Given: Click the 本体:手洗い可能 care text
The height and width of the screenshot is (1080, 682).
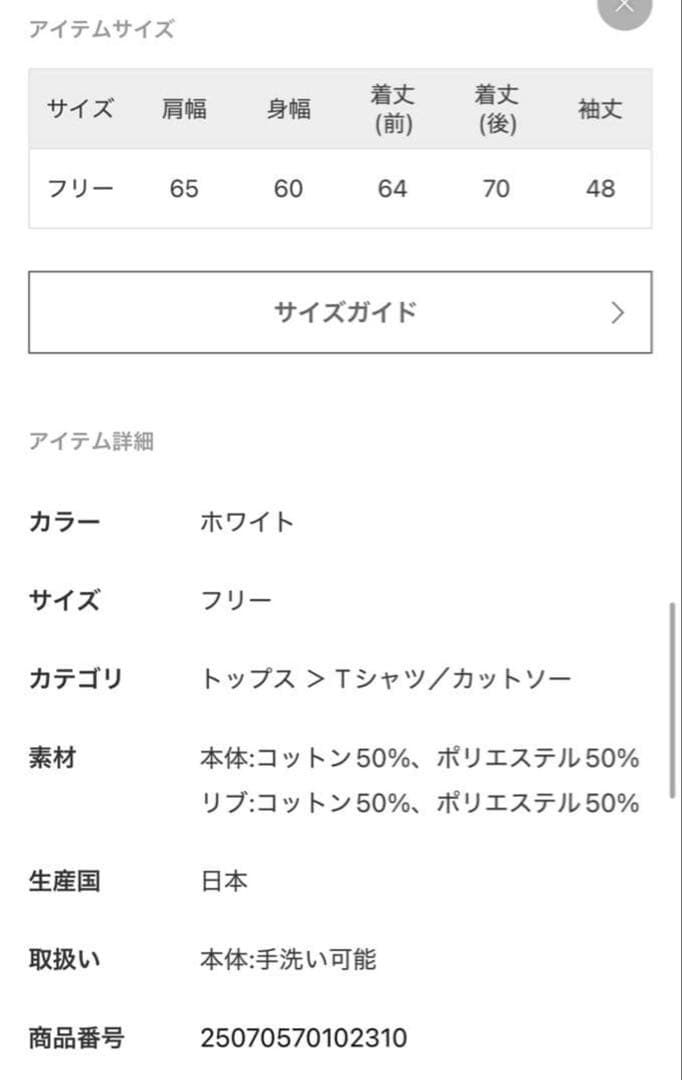Looking at the screenshot, I should click(288, 960).
